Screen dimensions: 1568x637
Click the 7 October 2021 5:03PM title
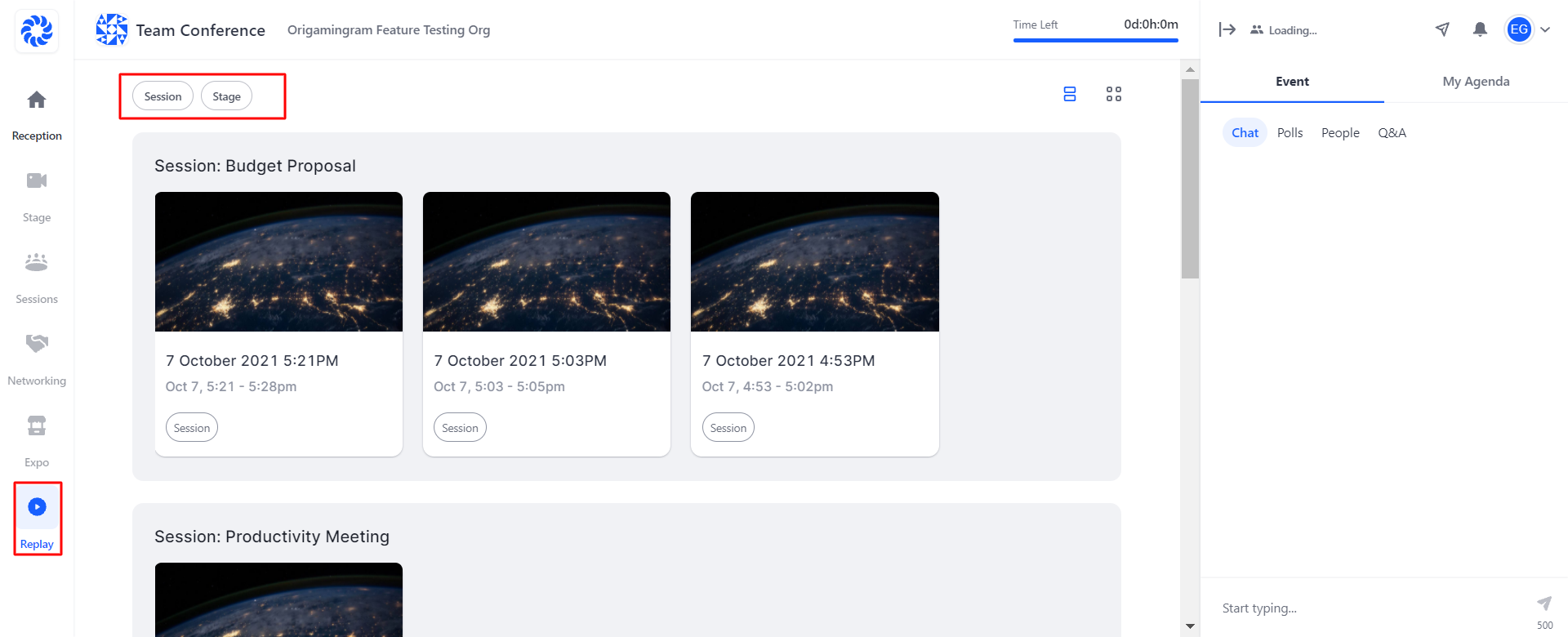(520, 361)
